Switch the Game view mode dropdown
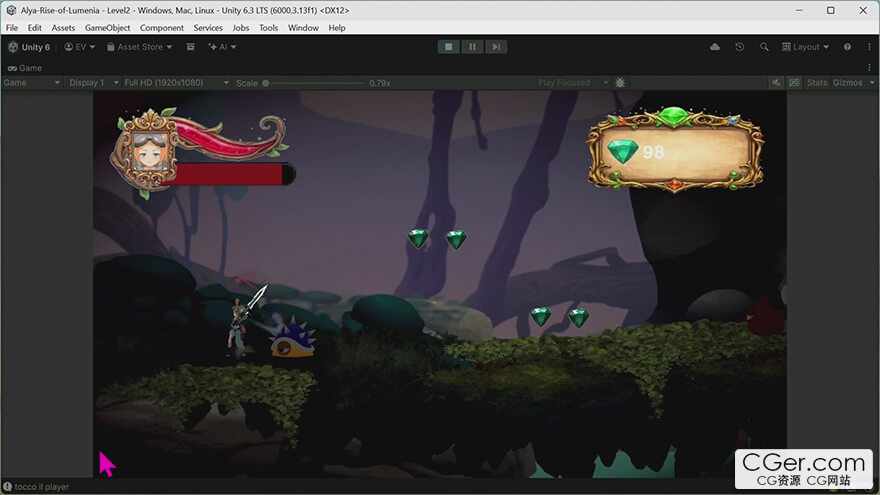This screenshot has width=880, height=495. coord(31,82)
